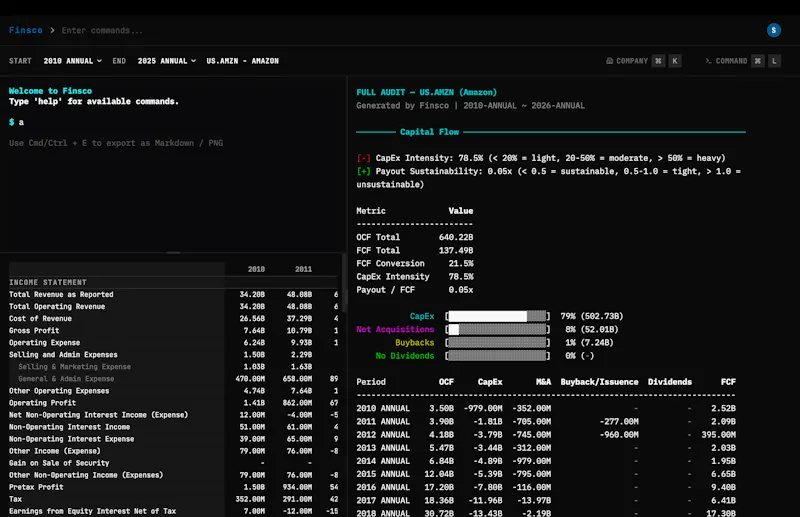Select the 'Non-Operating Interest Expense' row
Screen dimensions: 800x517
tap(173, 439)
